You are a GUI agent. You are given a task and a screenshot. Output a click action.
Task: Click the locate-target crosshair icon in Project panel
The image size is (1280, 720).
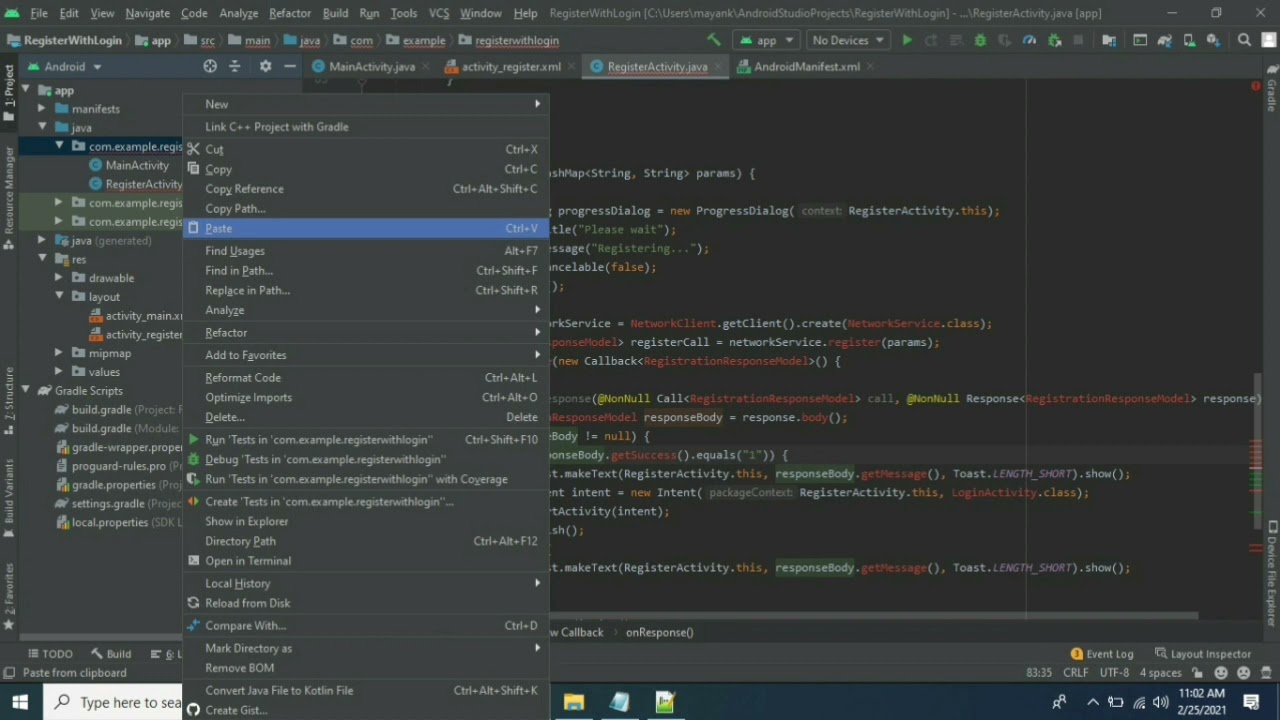(x=210, y=66)
